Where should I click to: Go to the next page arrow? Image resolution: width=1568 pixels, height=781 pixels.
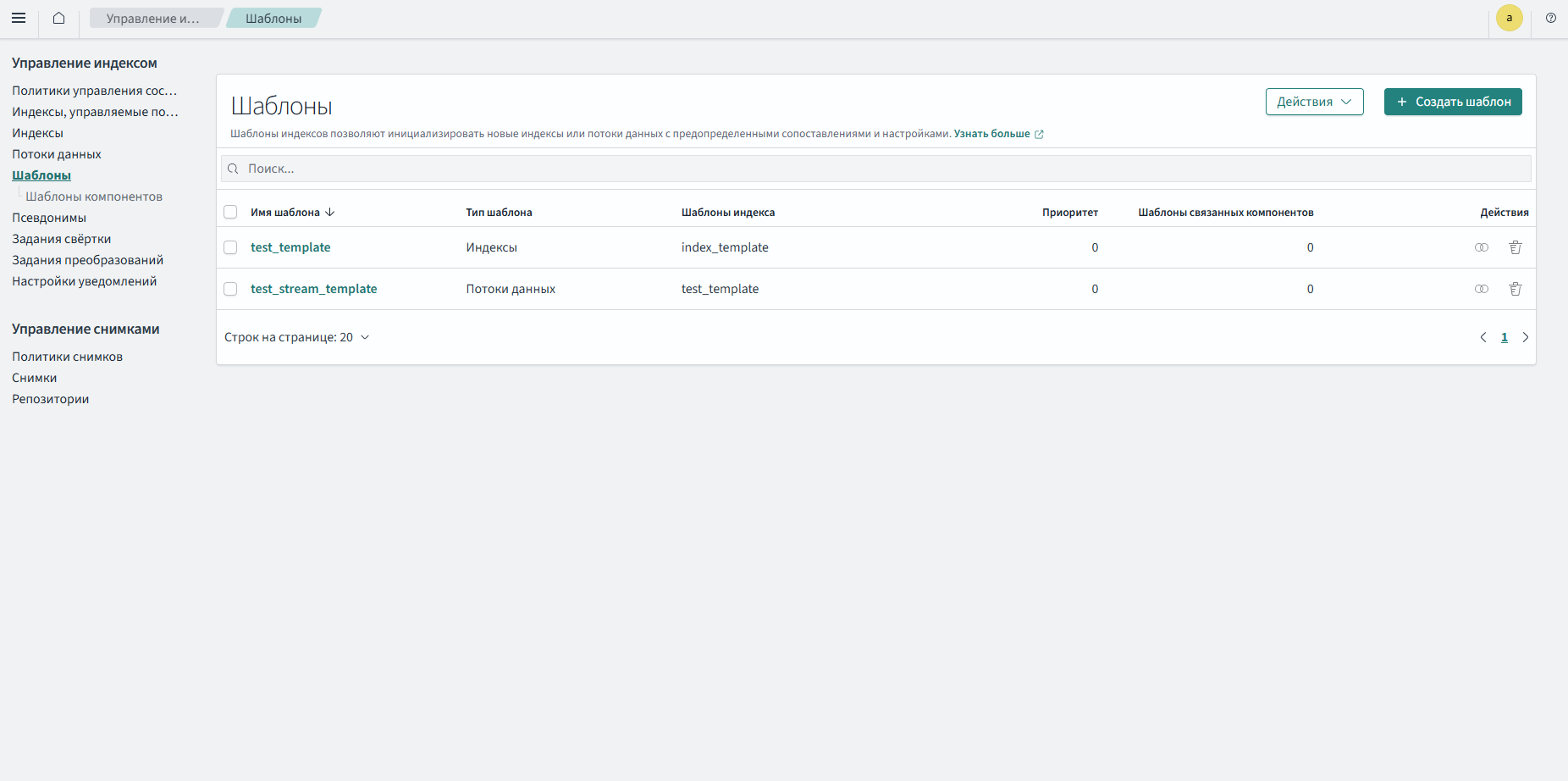(1525, 337)
